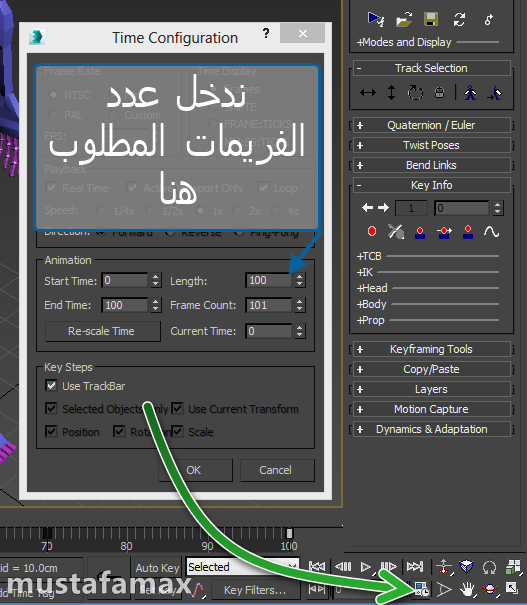Click Key Filters... button
The height and width of the screenshot is (605, 527).
[x=255, y=590]
